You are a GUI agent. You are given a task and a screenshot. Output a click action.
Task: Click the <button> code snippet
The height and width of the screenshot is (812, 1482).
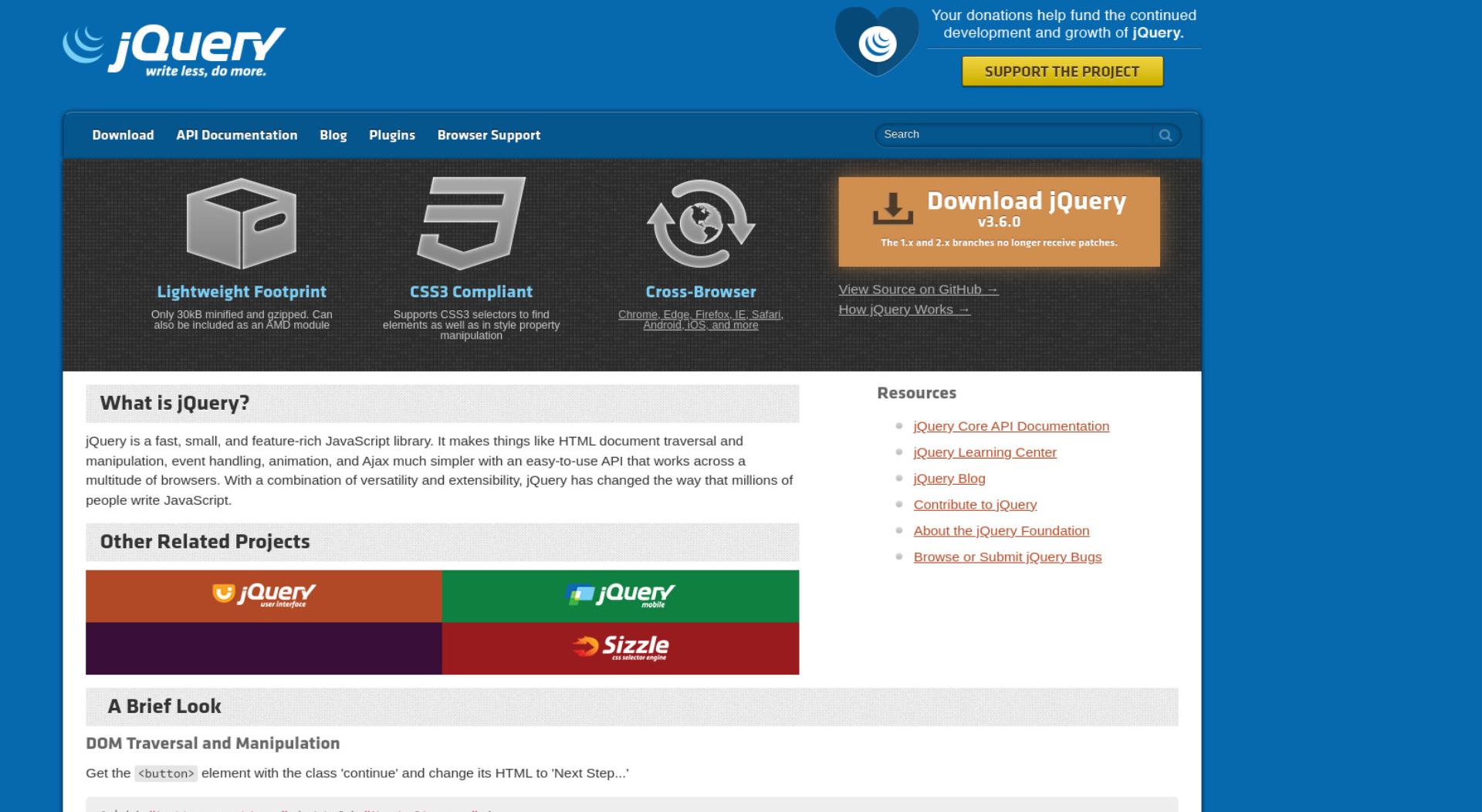click(x=166, y=773)
